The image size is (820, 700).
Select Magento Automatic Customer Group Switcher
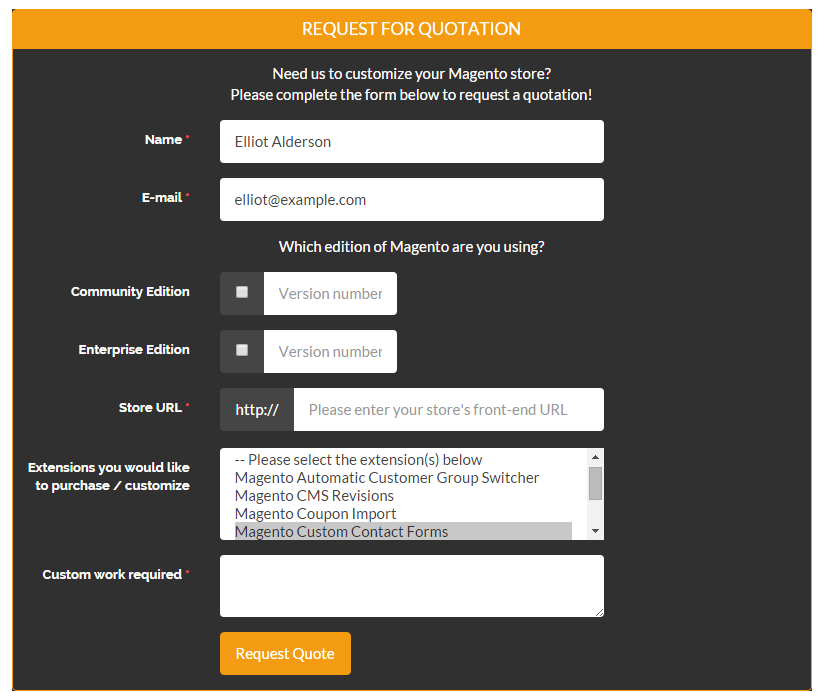403,478
